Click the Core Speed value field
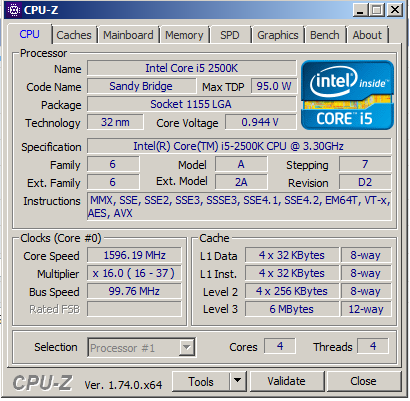 (134, 255)
